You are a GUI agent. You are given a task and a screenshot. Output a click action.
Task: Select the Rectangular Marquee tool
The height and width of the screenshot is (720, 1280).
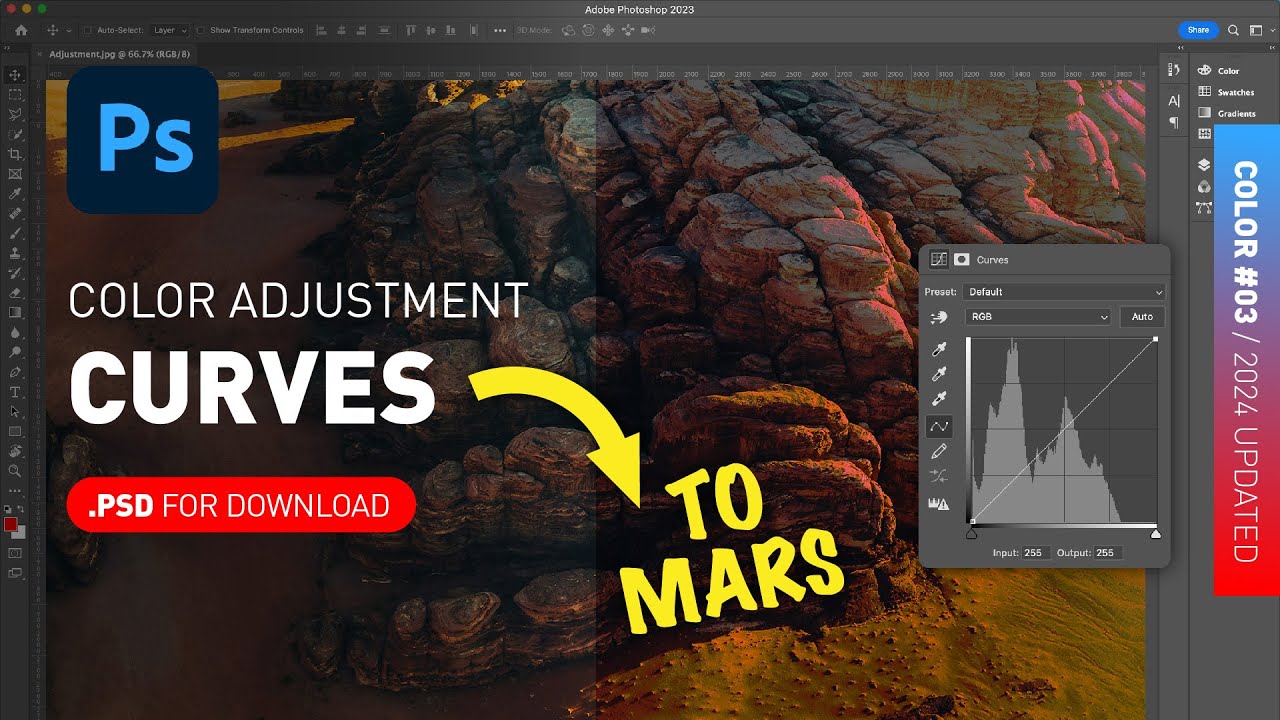click(x=15, y=94)
